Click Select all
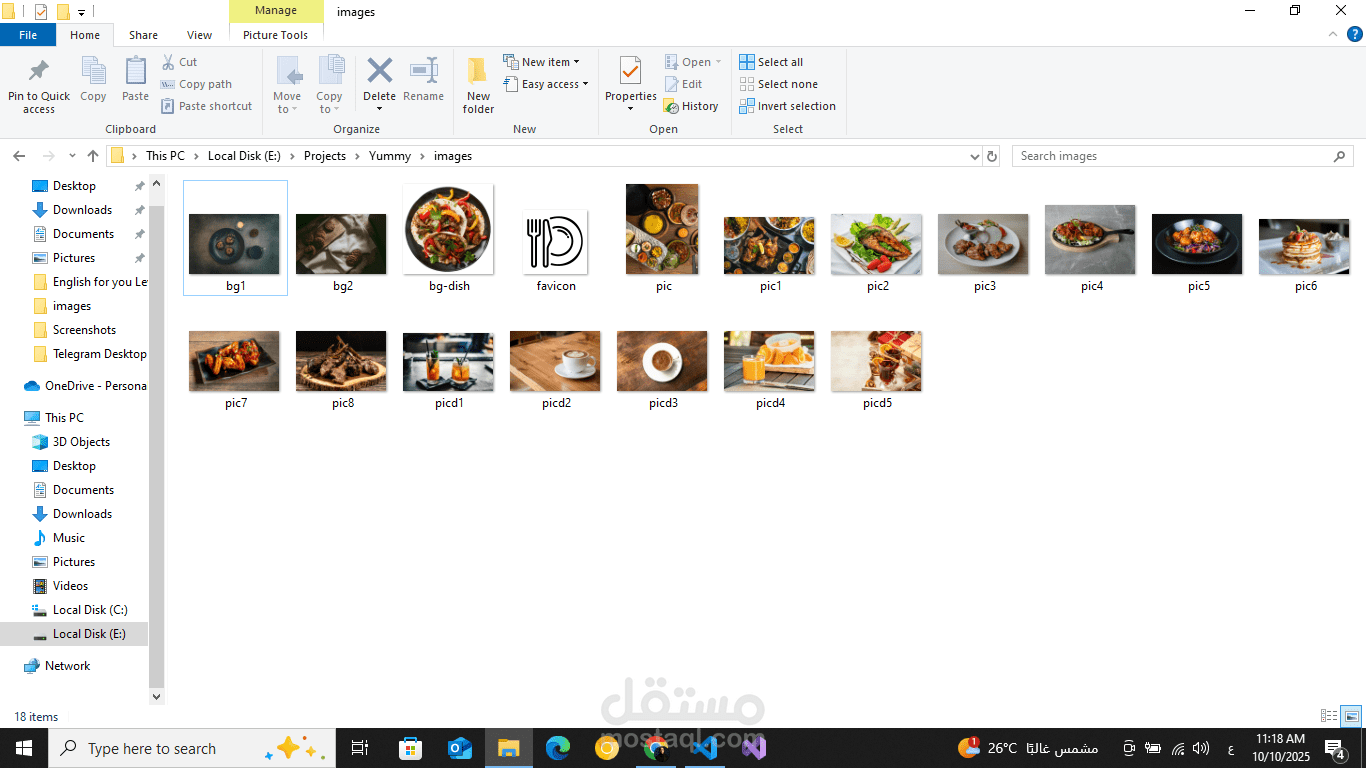1366x768 pixels. [x=771, y=62]
